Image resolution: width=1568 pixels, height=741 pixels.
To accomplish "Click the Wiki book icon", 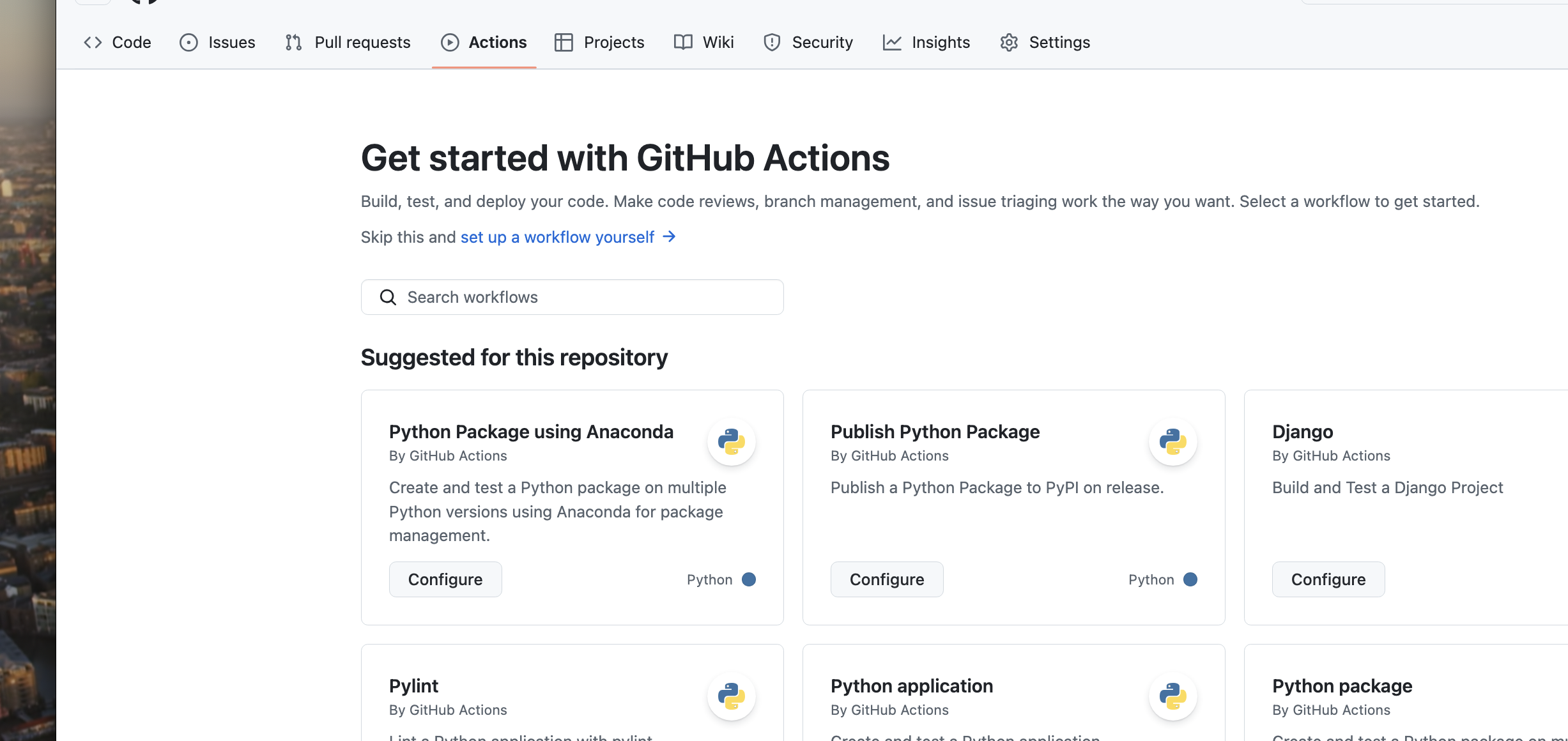I will pos(683,43).
